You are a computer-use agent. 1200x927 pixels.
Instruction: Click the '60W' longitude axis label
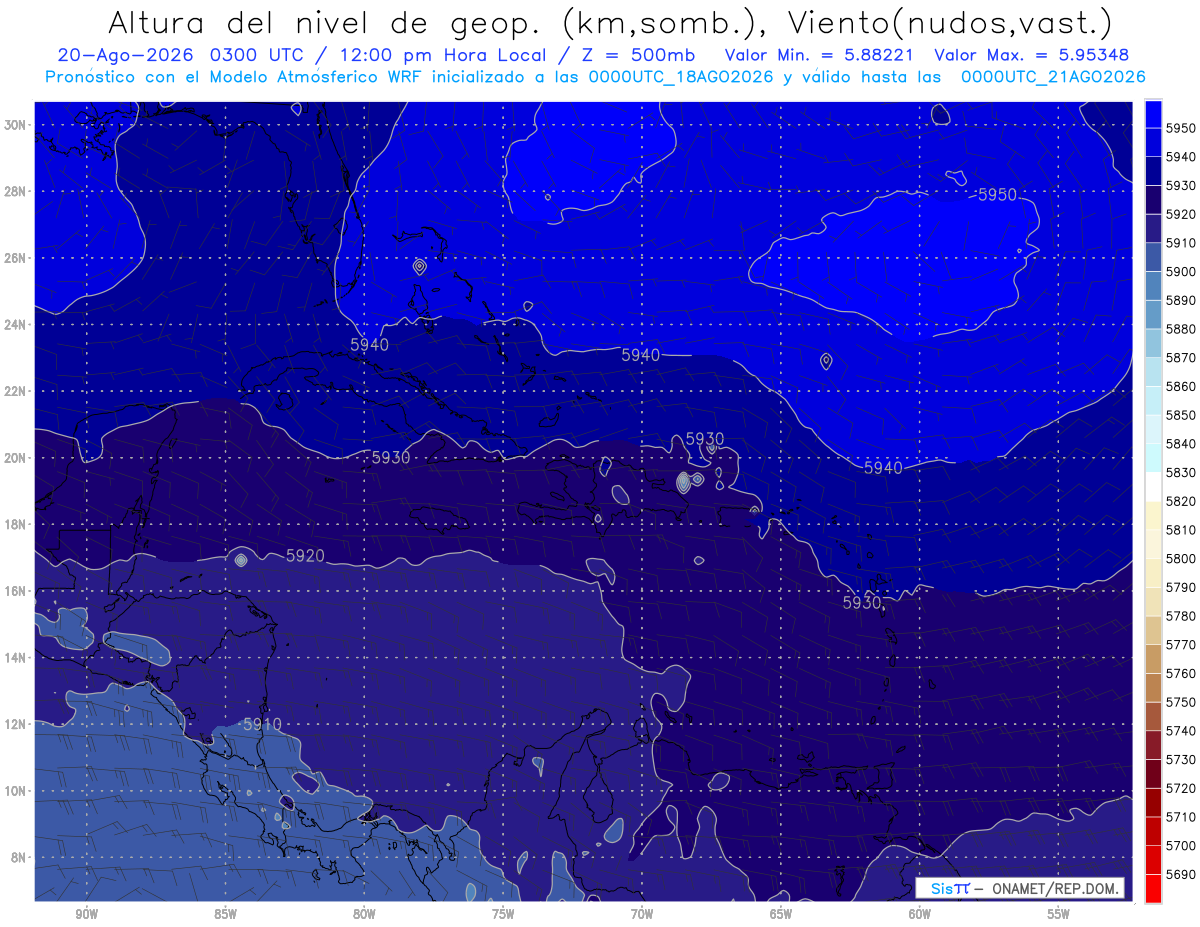pos(920,914)
